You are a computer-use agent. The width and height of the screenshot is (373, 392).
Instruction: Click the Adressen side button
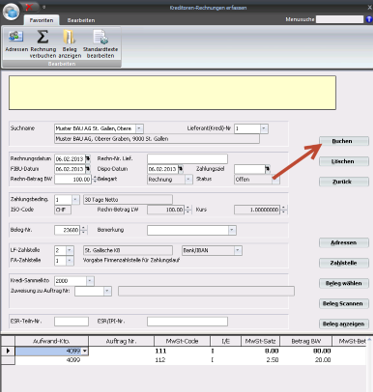(x=344, y=243)
